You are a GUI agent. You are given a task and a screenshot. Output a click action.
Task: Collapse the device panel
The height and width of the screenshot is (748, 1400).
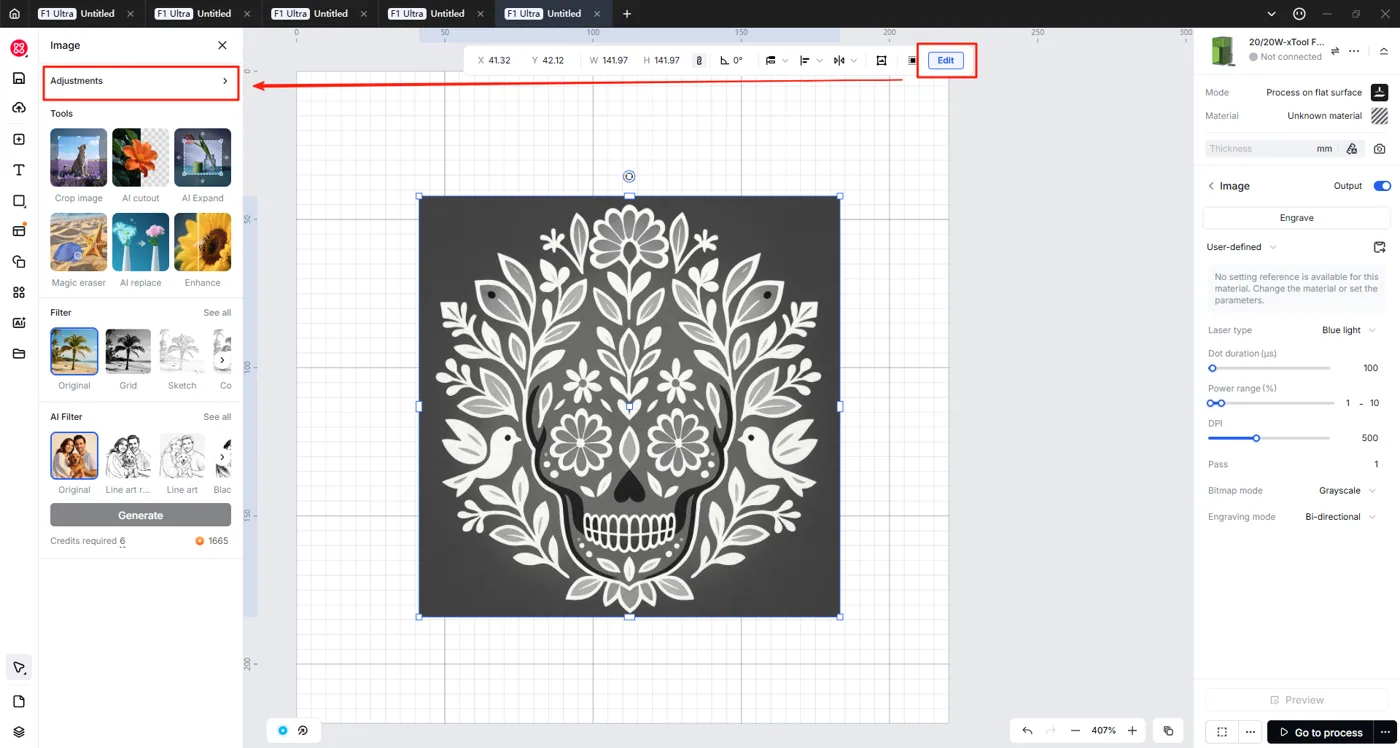[1384, 51]
